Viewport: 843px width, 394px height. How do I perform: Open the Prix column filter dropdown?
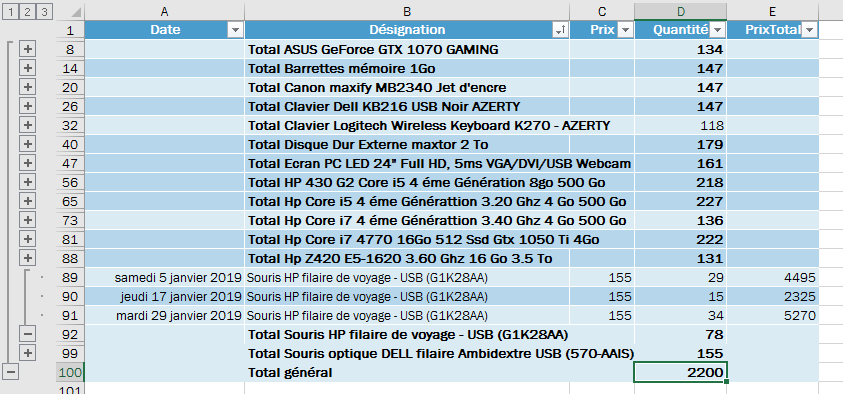pos(625,31)
